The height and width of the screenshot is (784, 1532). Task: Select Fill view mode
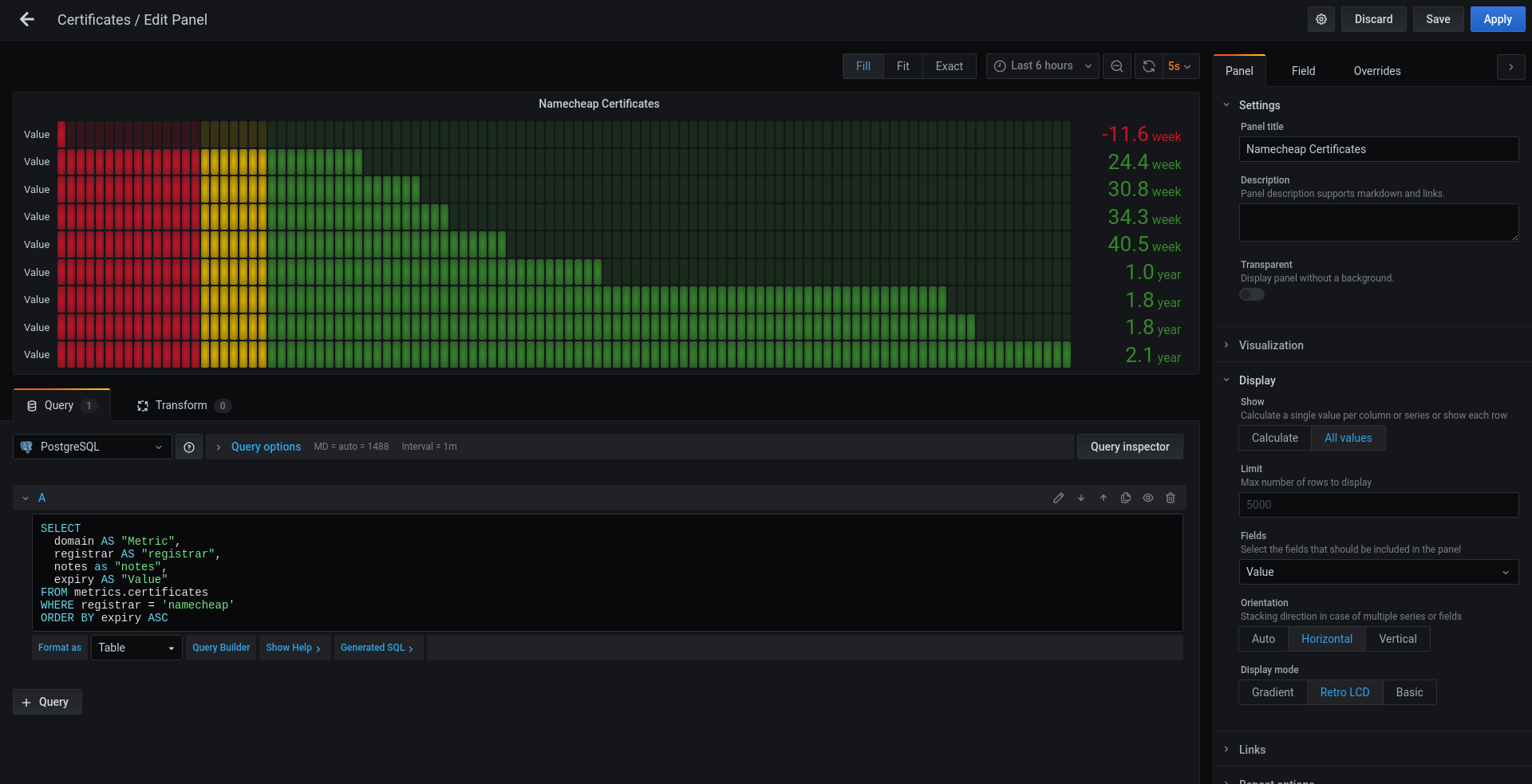pyautogui.click(x=863, y=66)
